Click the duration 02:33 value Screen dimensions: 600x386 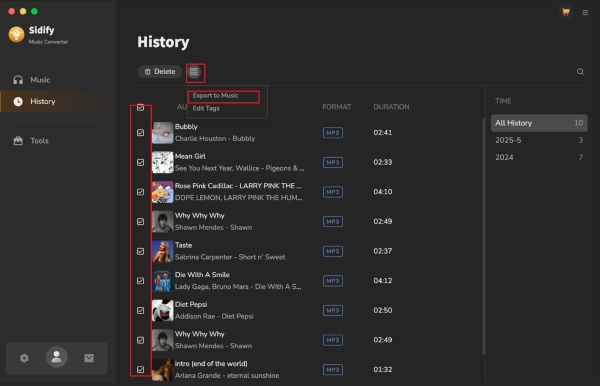(x=383, y=162)
